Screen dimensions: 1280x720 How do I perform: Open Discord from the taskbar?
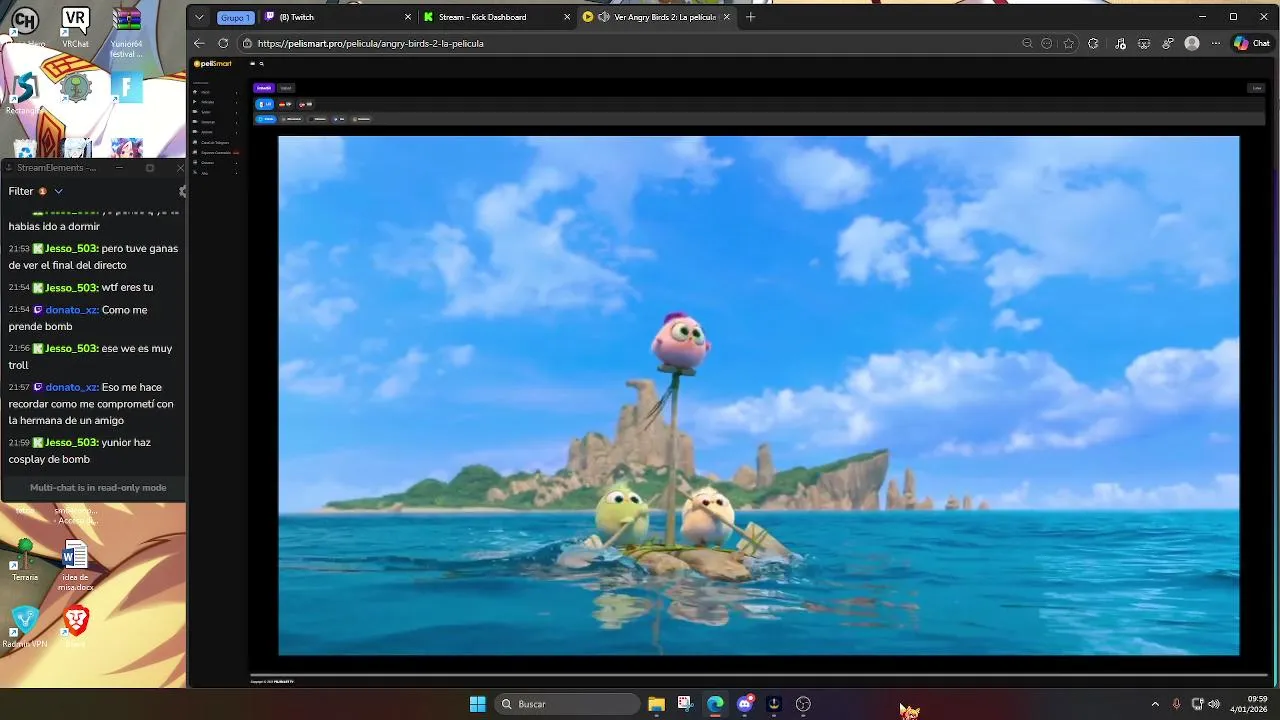click(x=744, y=704)
